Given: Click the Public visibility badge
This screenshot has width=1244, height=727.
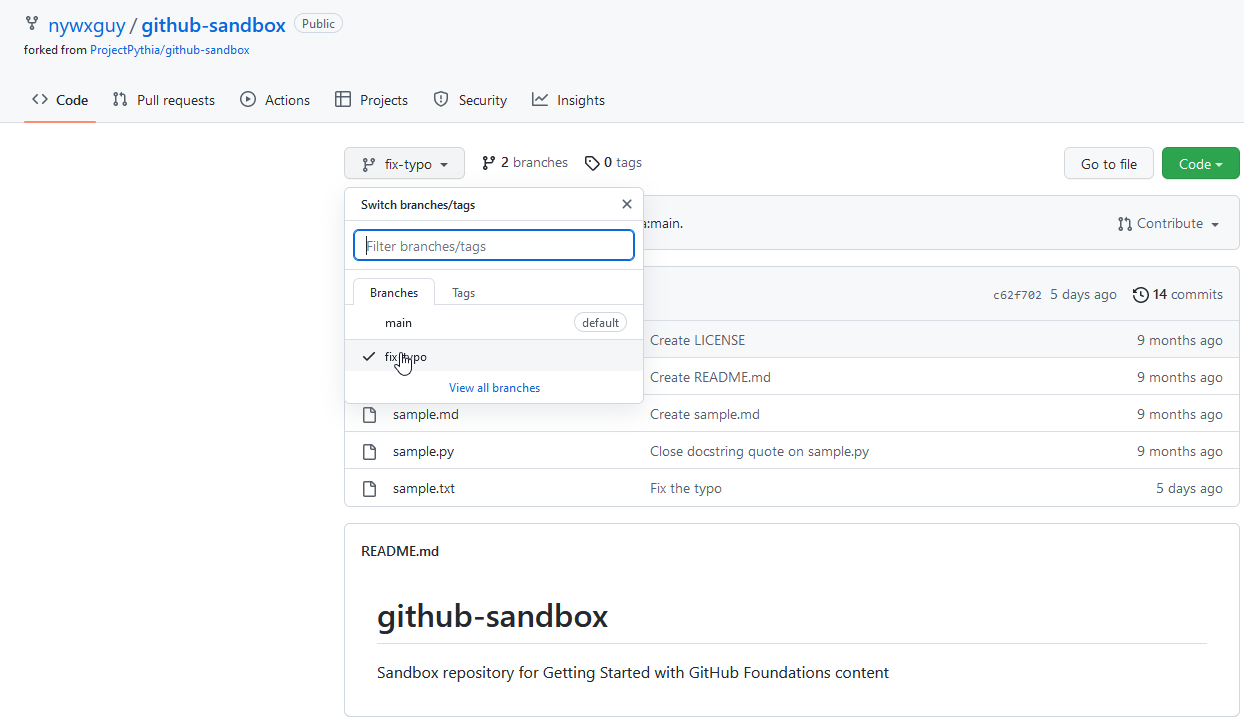Looking at the screenshot, I should point(318,24).
